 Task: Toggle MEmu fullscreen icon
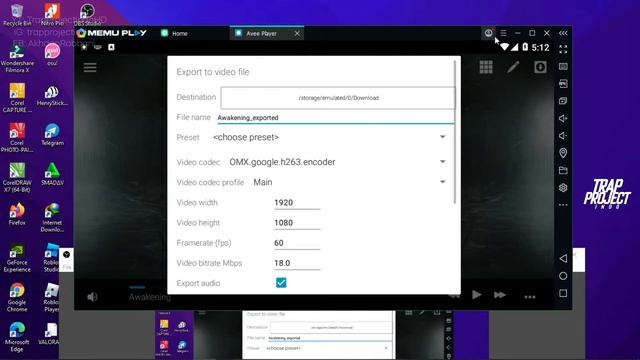pos(563,49)
